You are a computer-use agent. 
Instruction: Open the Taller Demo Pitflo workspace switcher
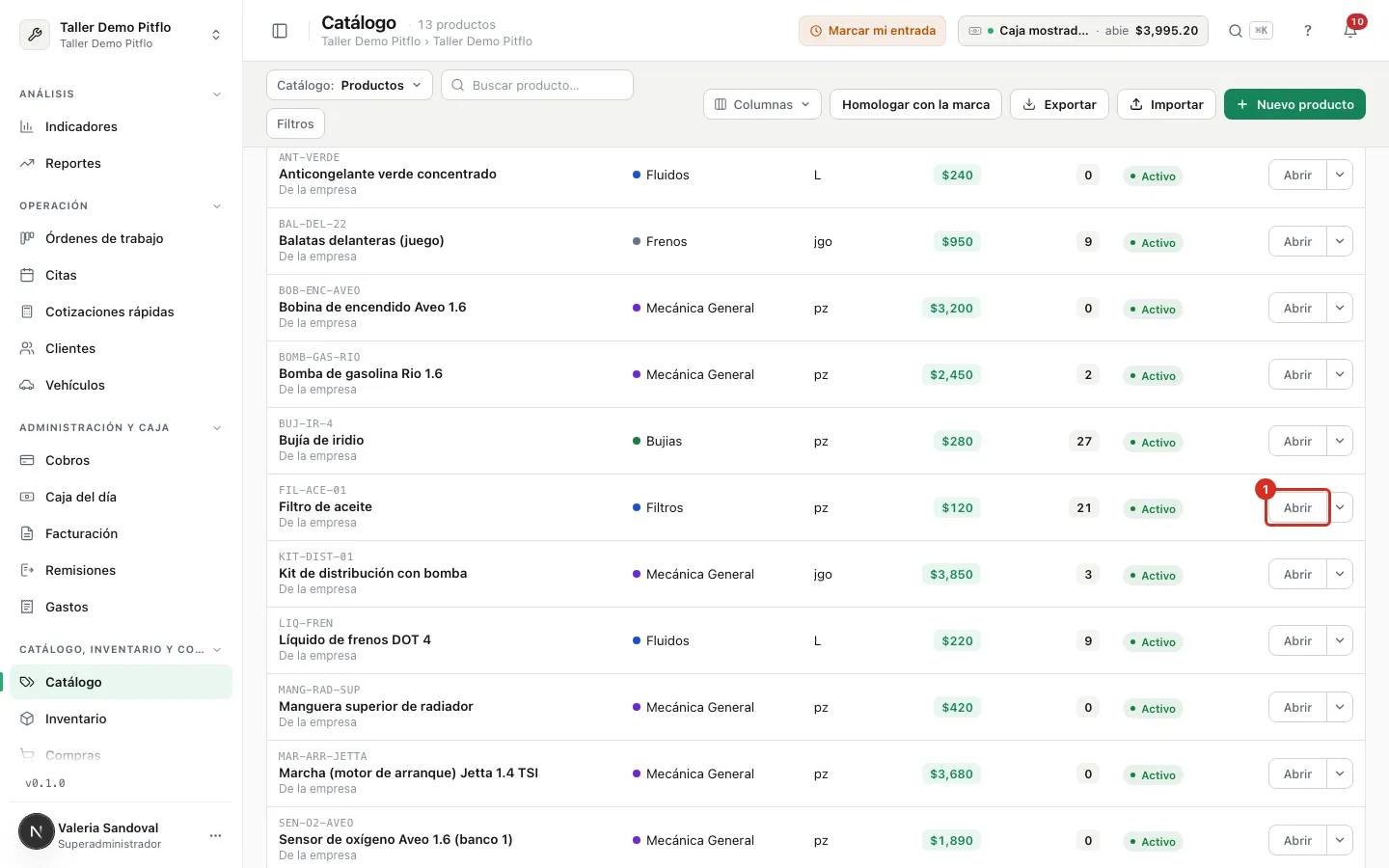pyautogui.click(x=121, y=35)
